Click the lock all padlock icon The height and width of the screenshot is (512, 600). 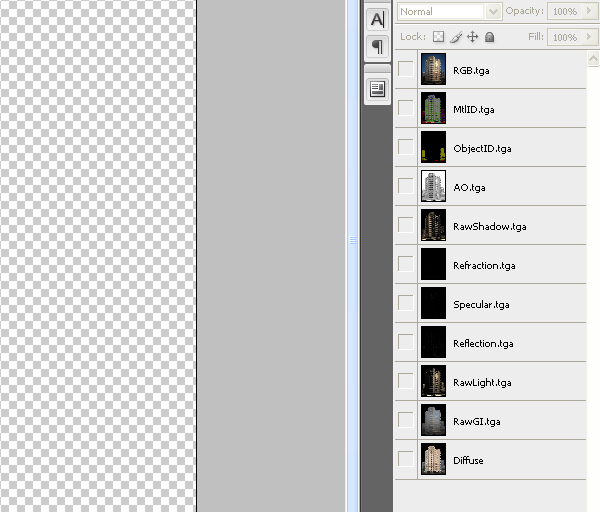489,37
